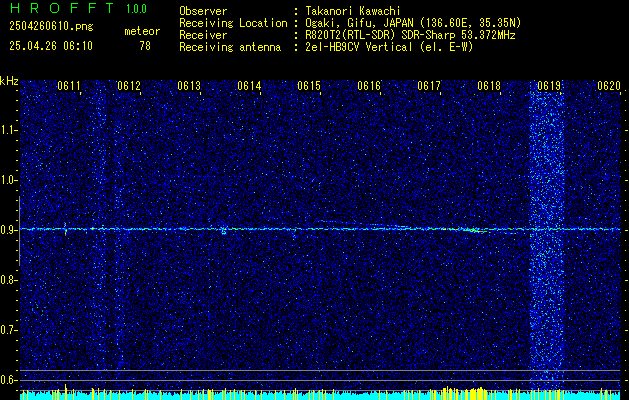Click the 0620 time marker

pyautogui.click(x=609, y=86)
